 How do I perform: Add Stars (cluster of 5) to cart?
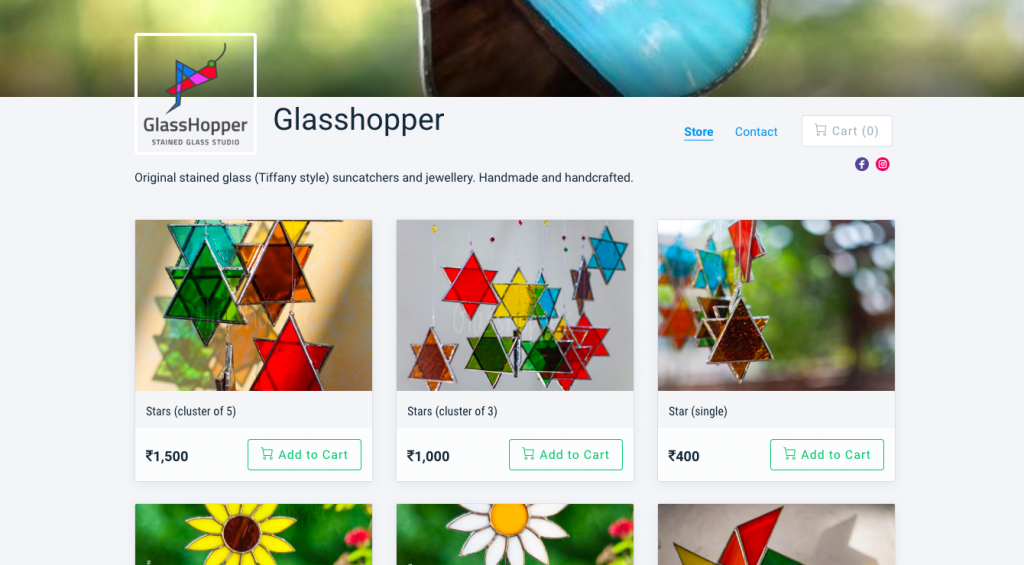(x=304, y=455)
